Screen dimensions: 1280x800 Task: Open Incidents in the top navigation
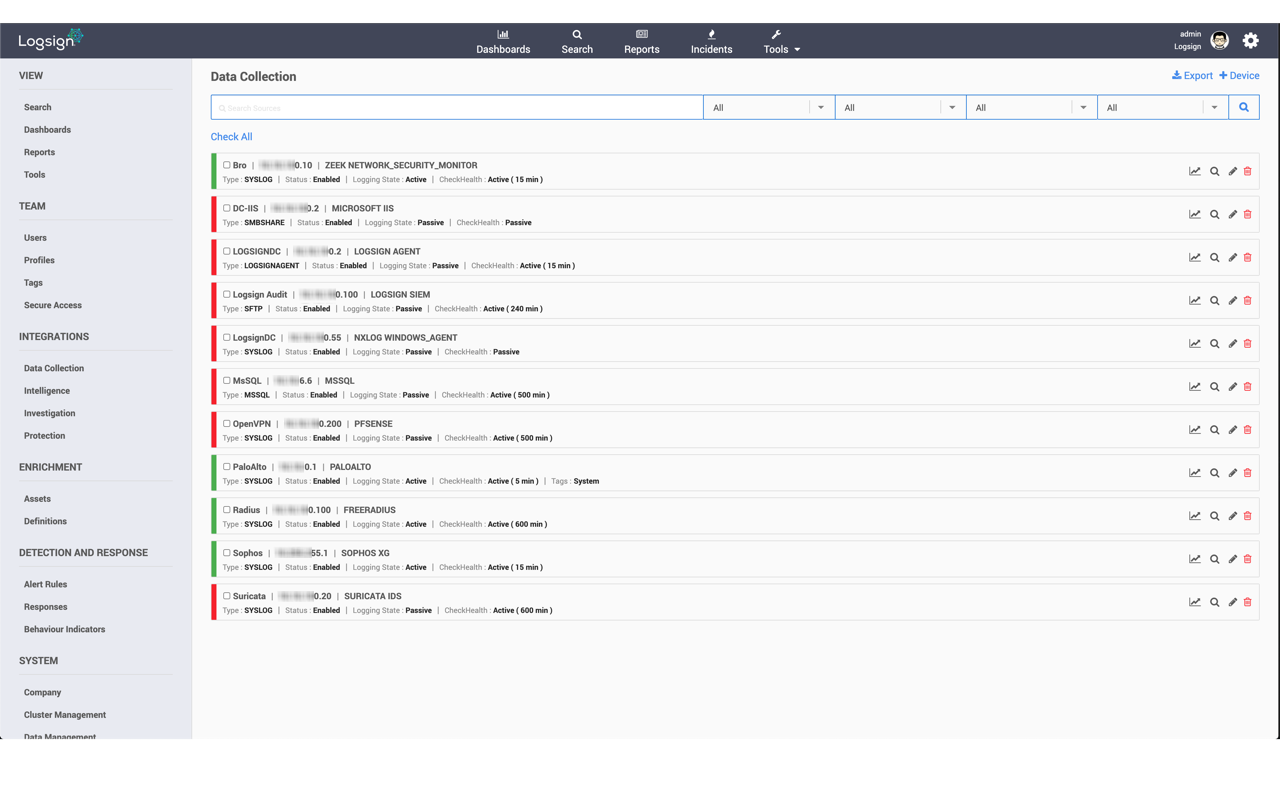pyautogui.click(x=712, y=41)
